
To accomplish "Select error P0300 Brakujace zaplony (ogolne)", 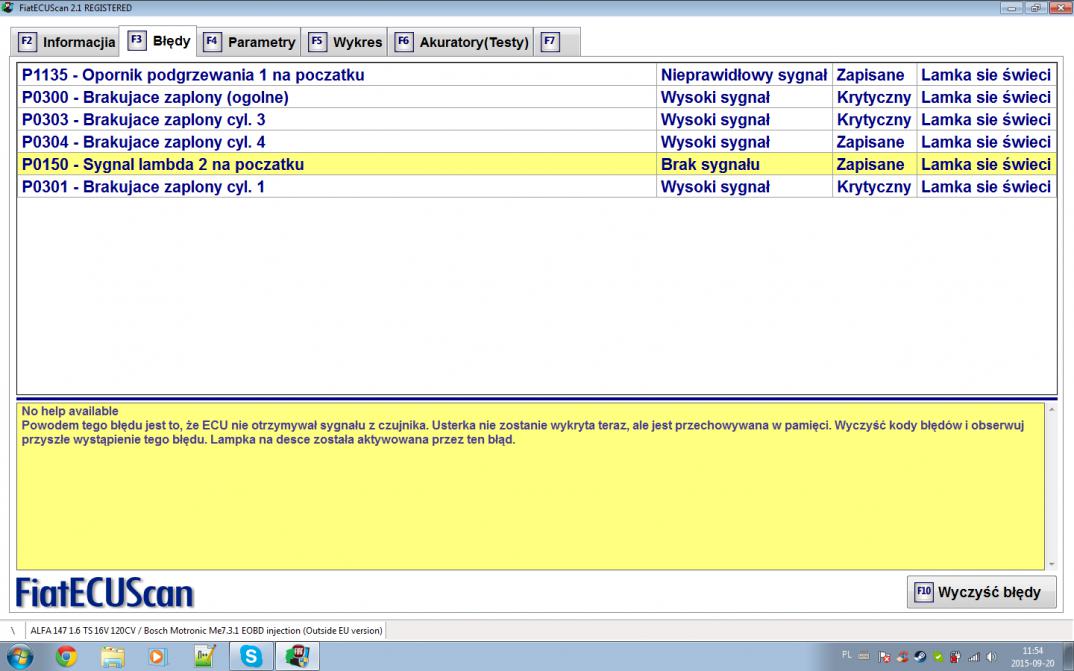I will tap(536, 97).
